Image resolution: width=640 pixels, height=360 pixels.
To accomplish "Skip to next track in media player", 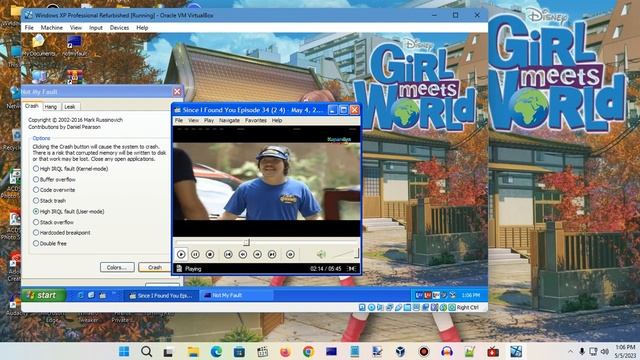I will click(272, 254).
